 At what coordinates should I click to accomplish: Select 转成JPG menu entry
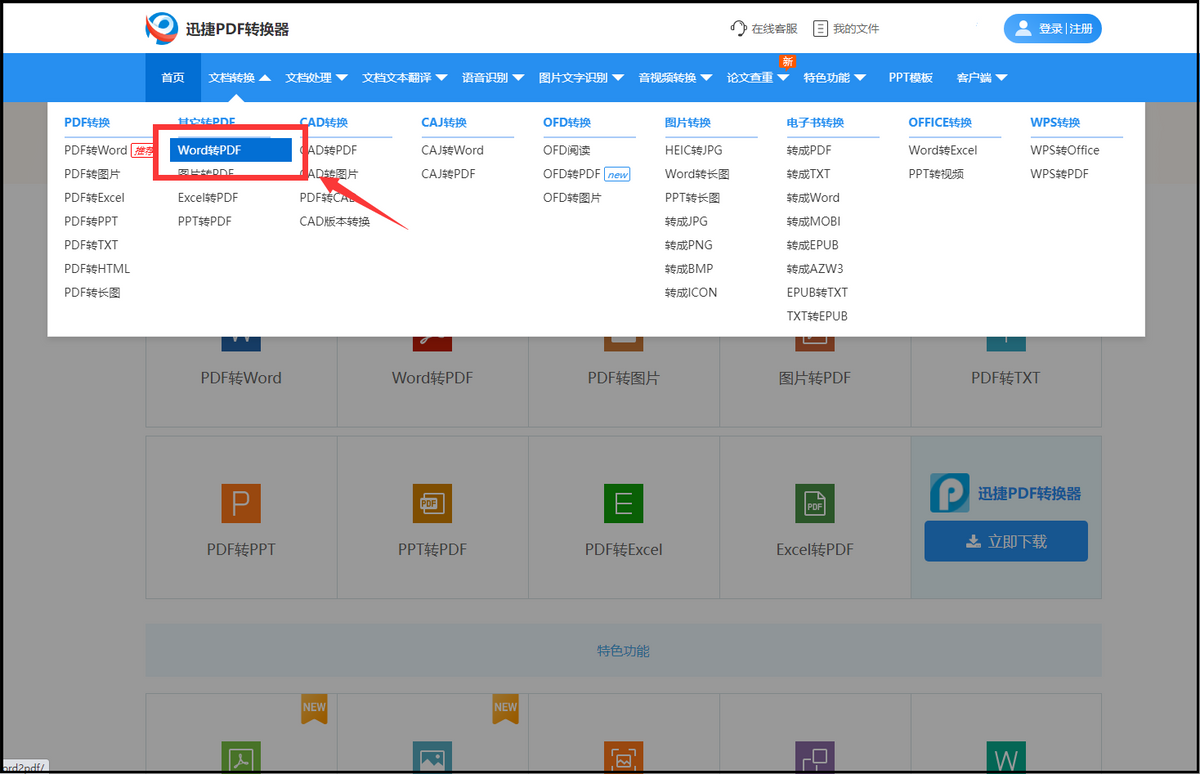tap(686, 221)
